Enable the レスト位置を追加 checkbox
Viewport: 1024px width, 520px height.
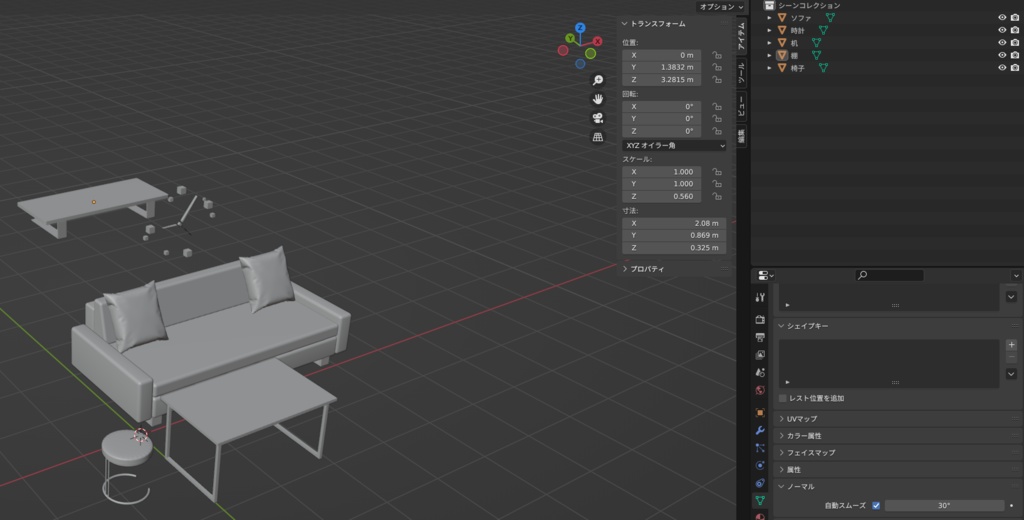783,398
